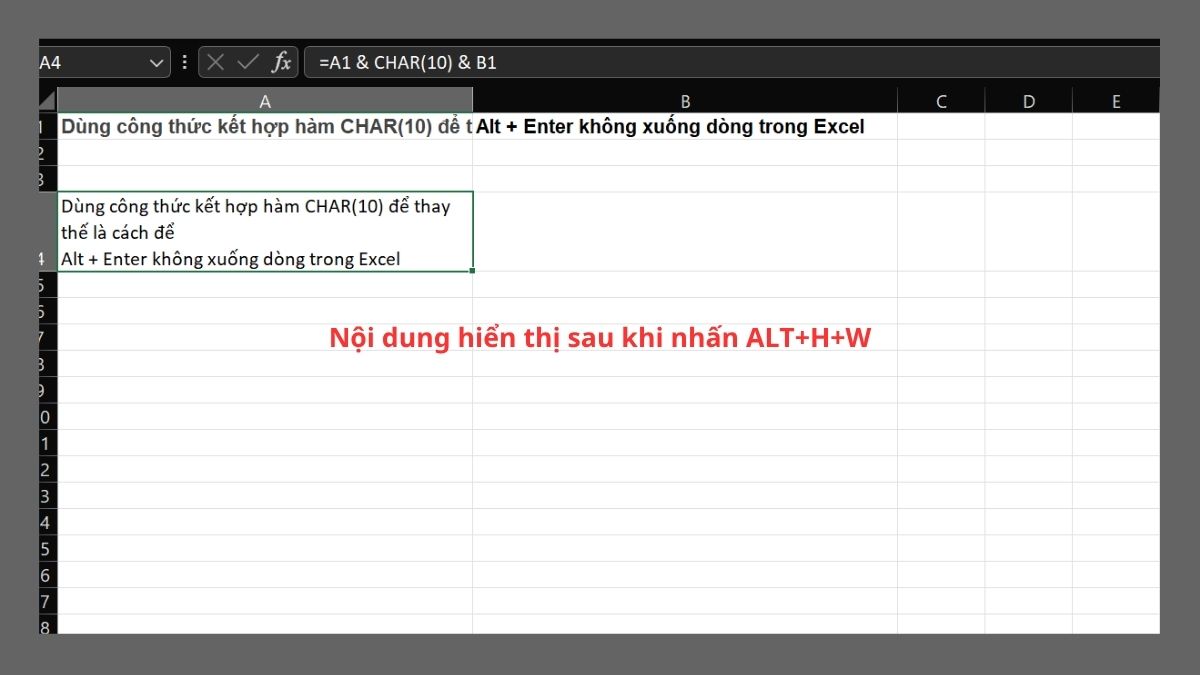
Task: Click cell B1 with the Alt + Enter text
Action: (685, 127)
